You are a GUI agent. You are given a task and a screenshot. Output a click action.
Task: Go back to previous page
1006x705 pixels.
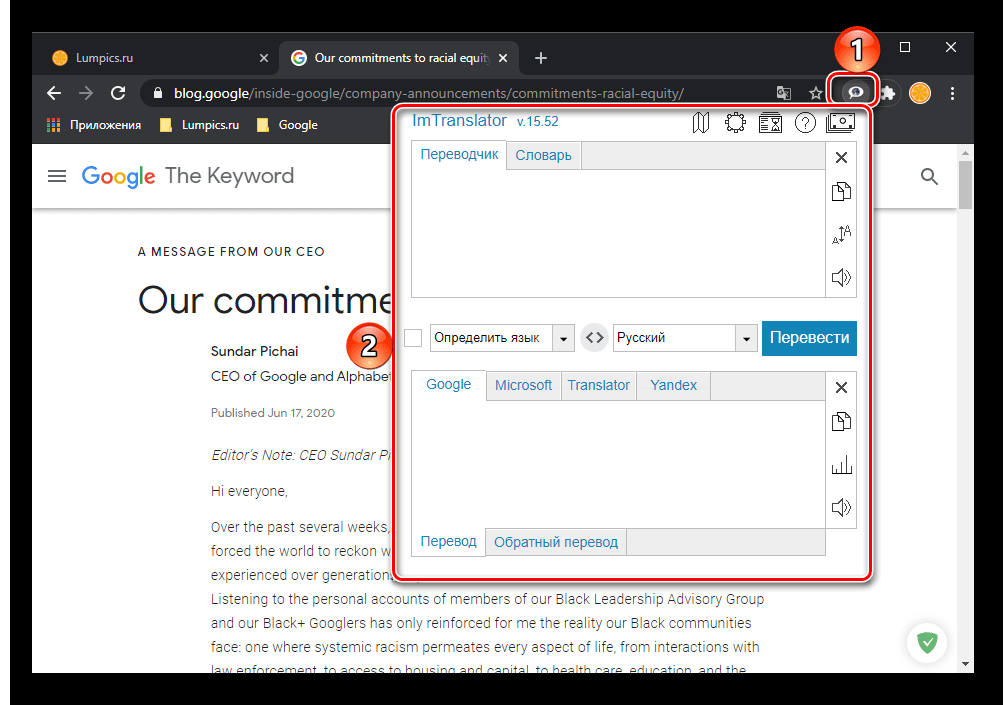point(54,93)
